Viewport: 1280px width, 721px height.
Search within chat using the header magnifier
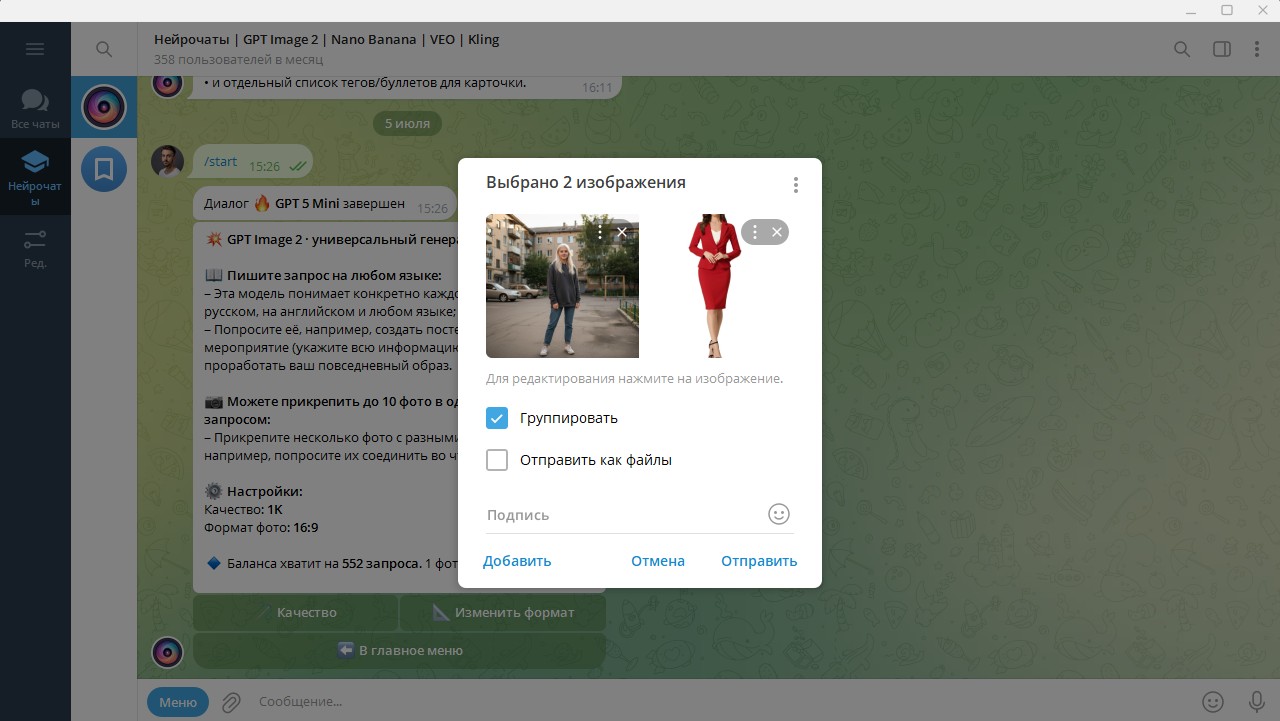[1182, 49]
